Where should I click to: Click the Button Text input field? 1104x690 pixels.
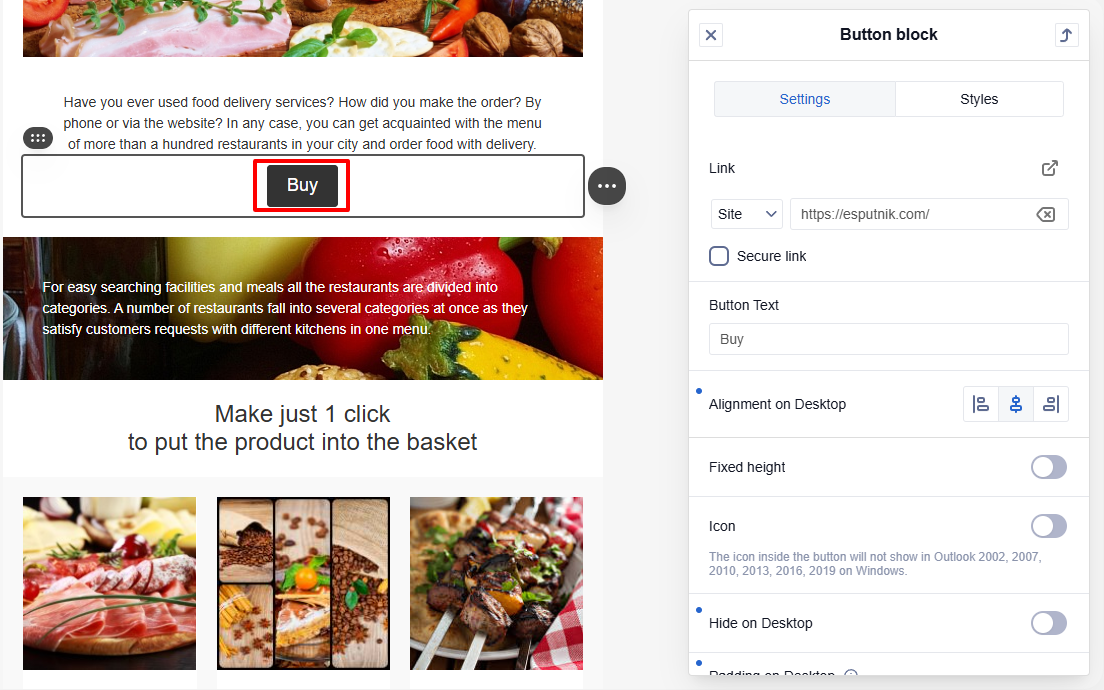point(889,339)
